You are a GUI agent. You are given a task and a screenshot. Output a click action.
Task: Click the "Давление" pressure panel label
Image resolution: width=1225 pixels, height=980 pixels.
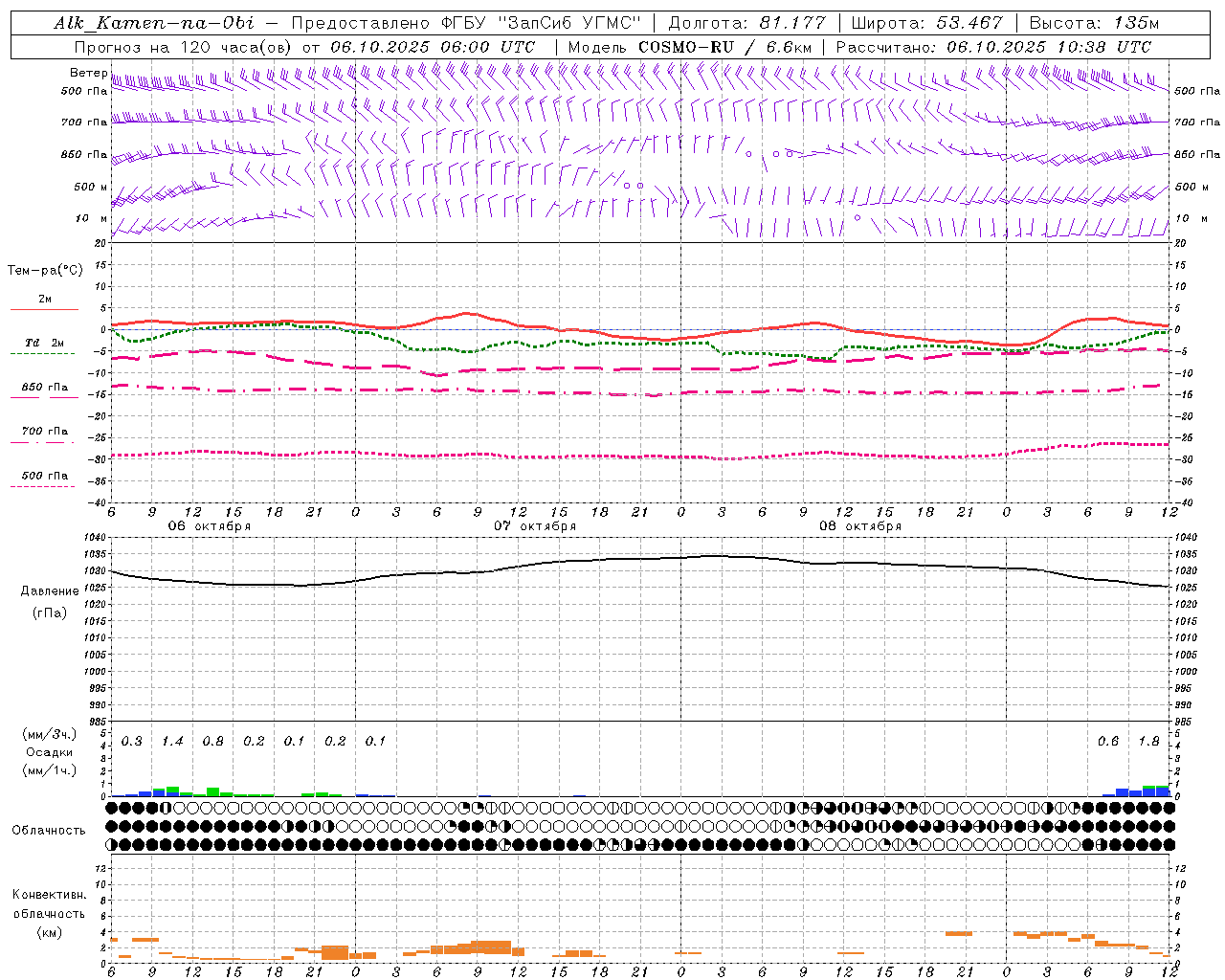pos(52,591)
